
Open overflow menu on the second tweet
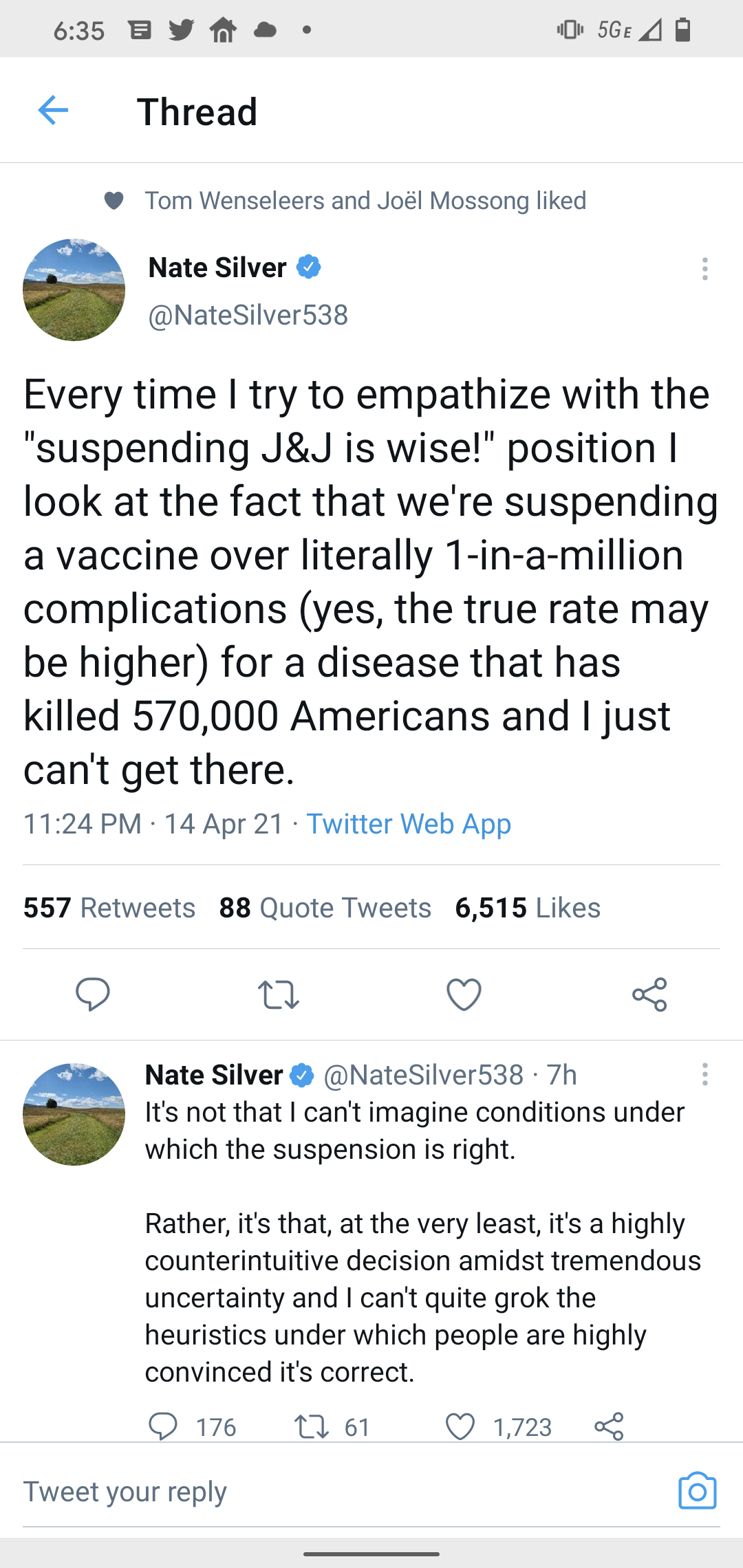pyautogui.click(x=704, y=1076)
